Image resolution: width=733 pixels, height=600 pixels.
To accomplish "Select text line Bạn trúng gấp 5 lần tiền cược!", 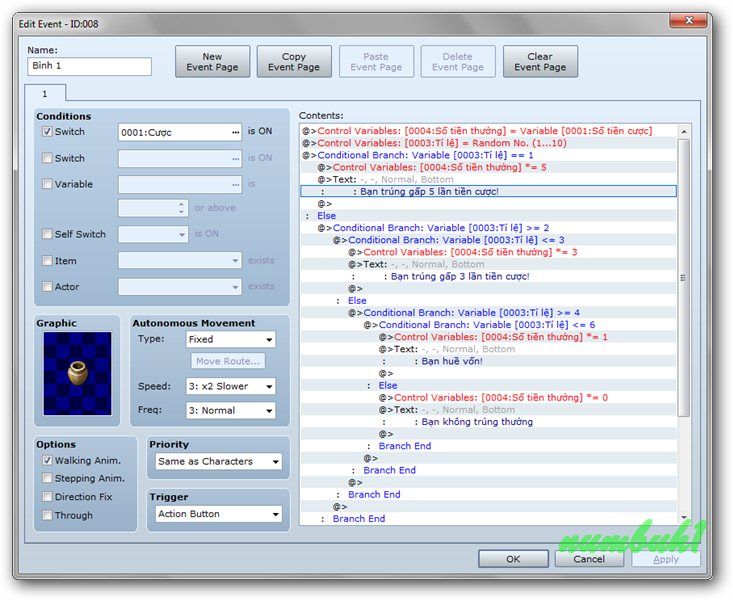I will pyautogui.click(x=488, y=191).
